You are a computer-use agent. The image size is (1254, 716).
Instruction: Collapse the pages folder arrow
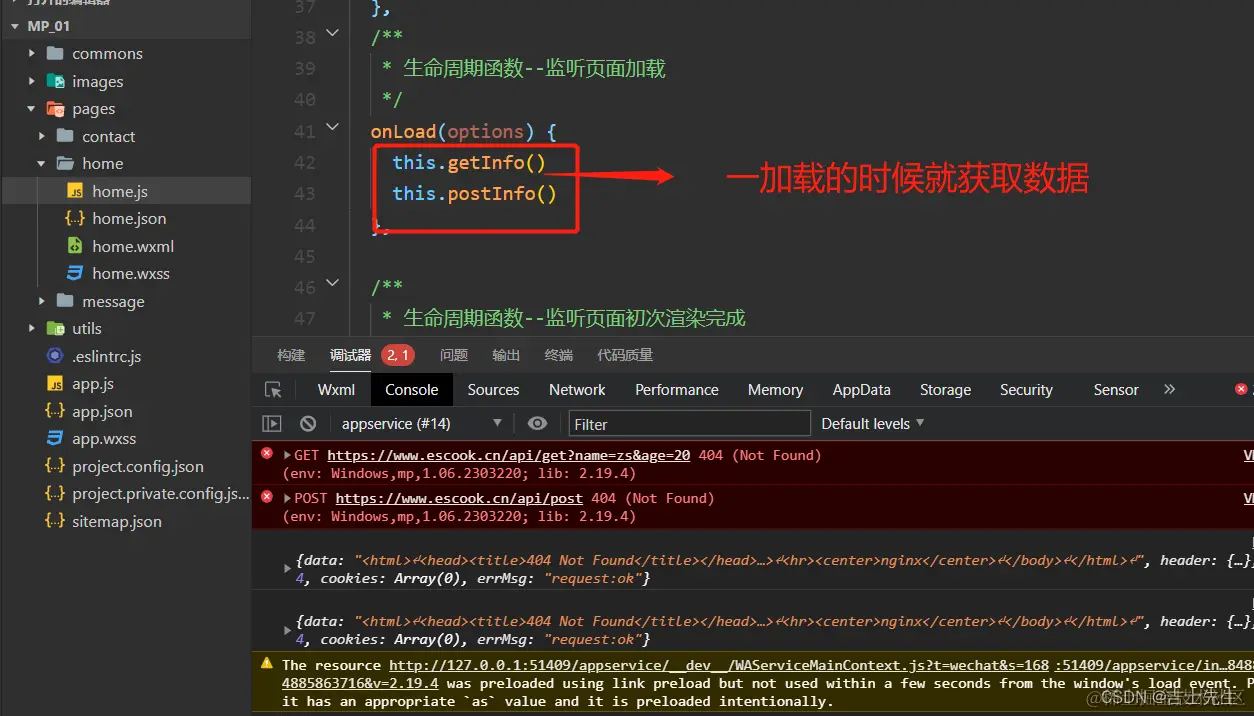pos(32,109)
